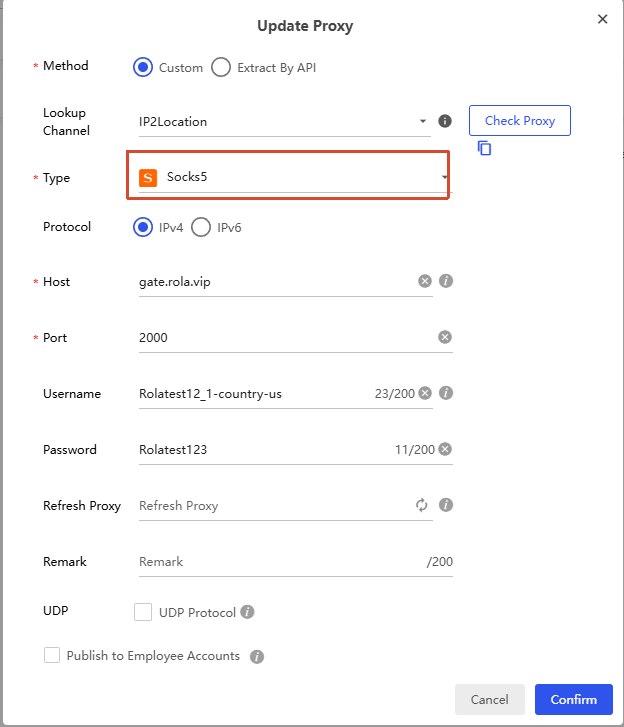Image resolution: width=624 pixels, height=727 pixels.
Task: Show the Username info icon
Action: 446,393
